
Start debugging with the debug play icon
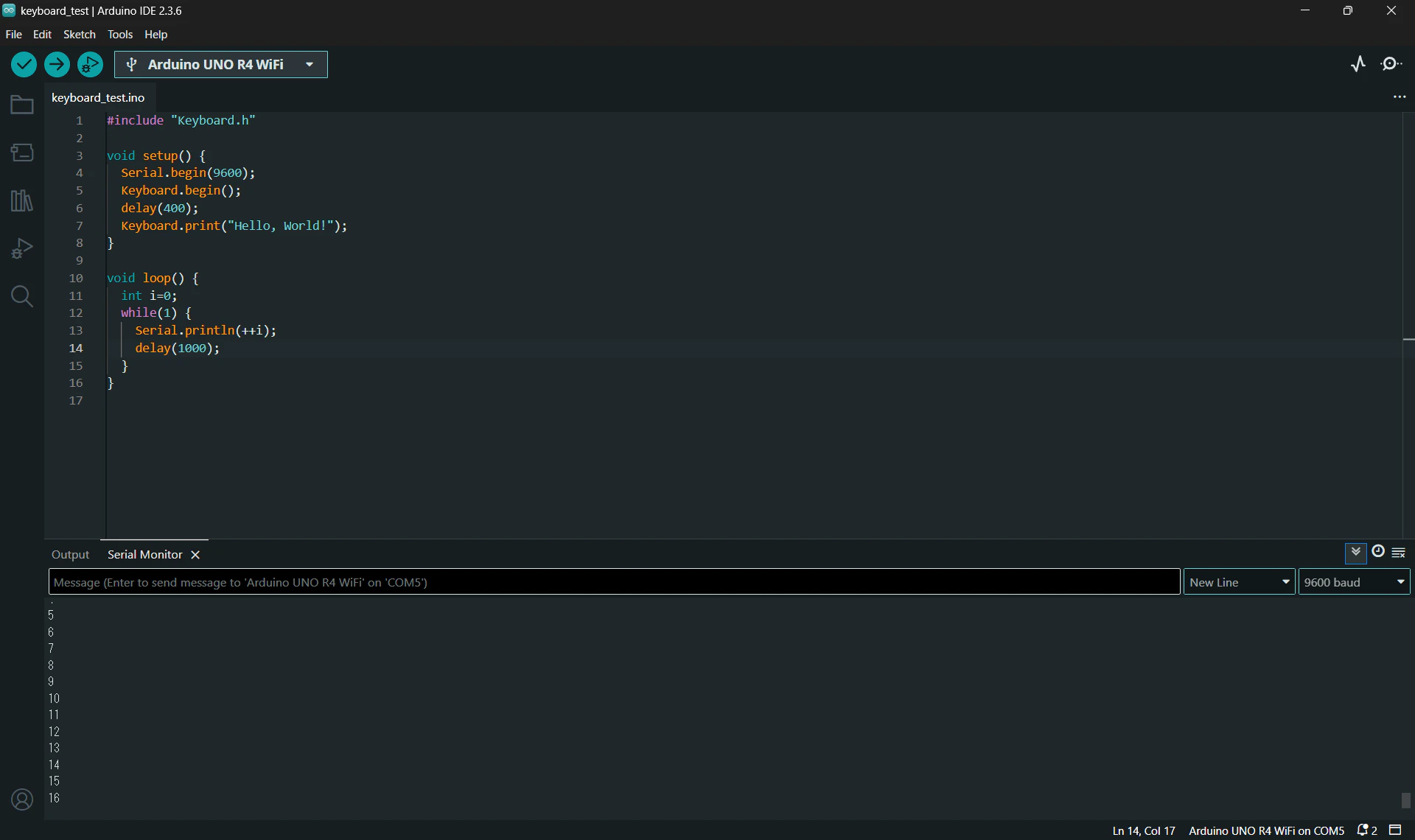click(90, 65)
